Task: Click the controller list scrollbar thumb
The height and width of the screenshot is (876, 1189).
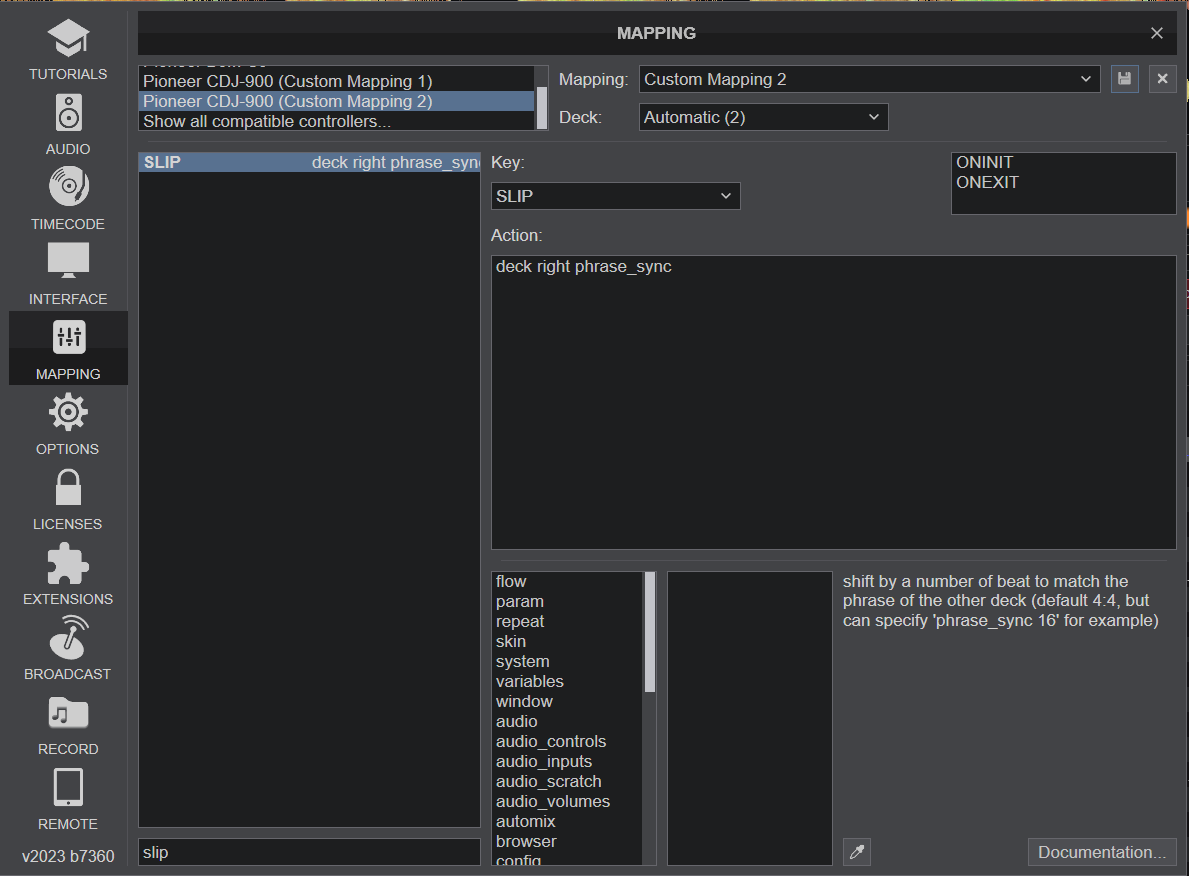Action: [541, 108]
